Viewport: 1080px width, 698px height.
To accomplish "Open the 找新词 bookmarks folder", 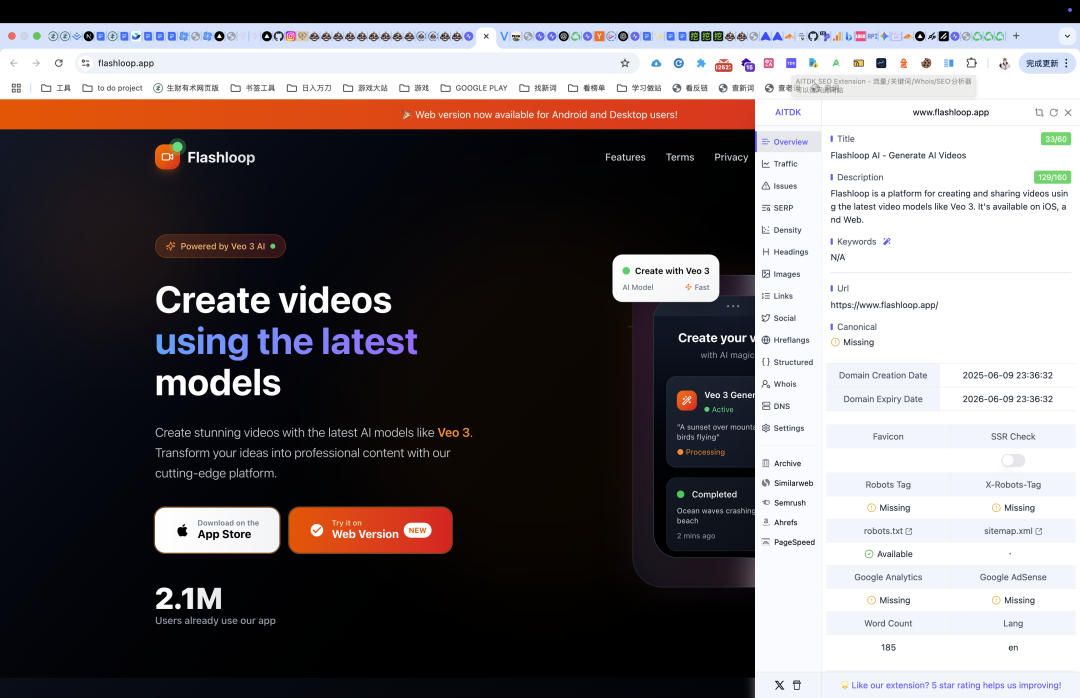I will pyautogui.click(x=538, y=88).
